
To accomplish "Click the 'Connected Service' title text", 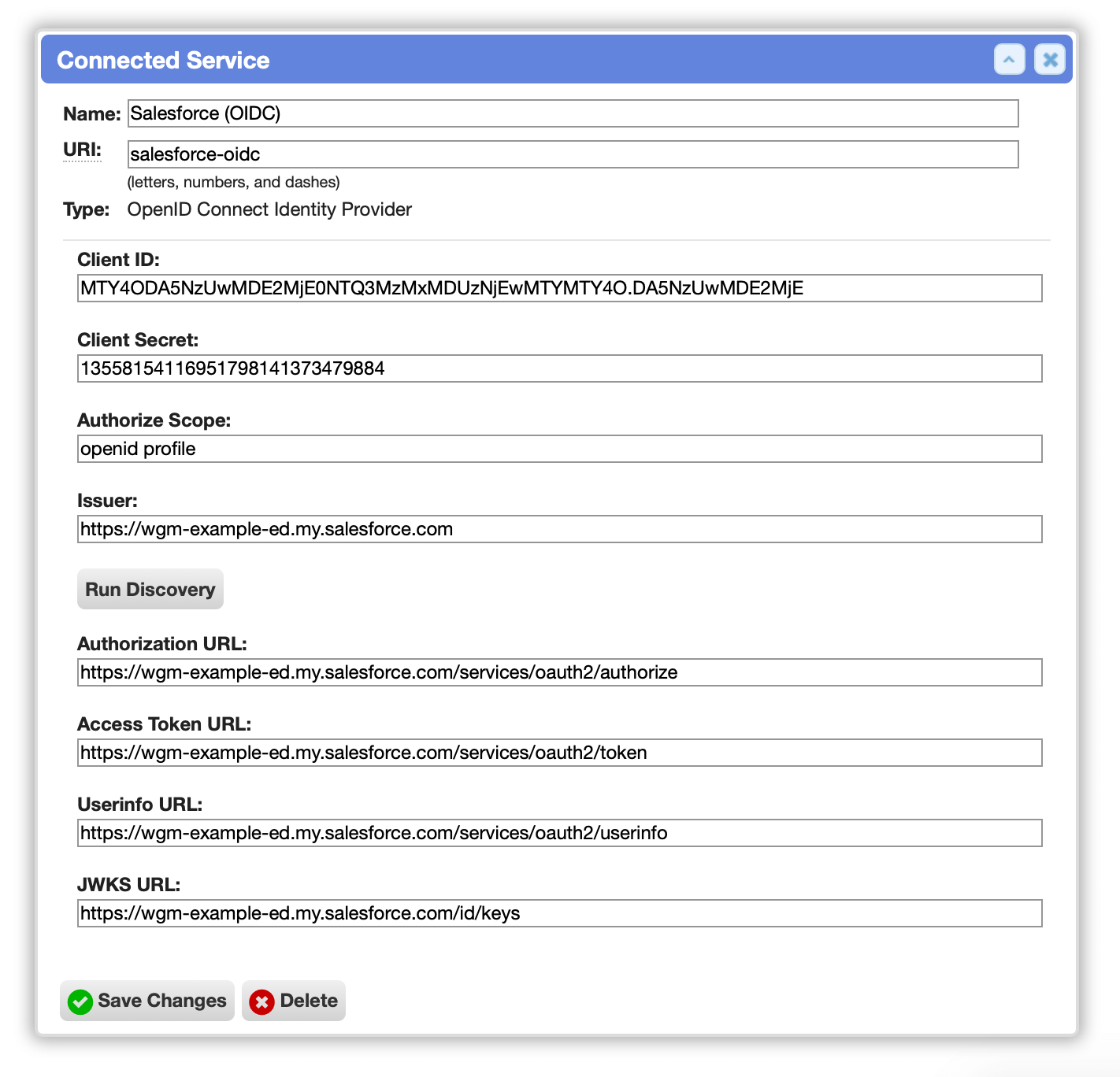I will (163, 60).
